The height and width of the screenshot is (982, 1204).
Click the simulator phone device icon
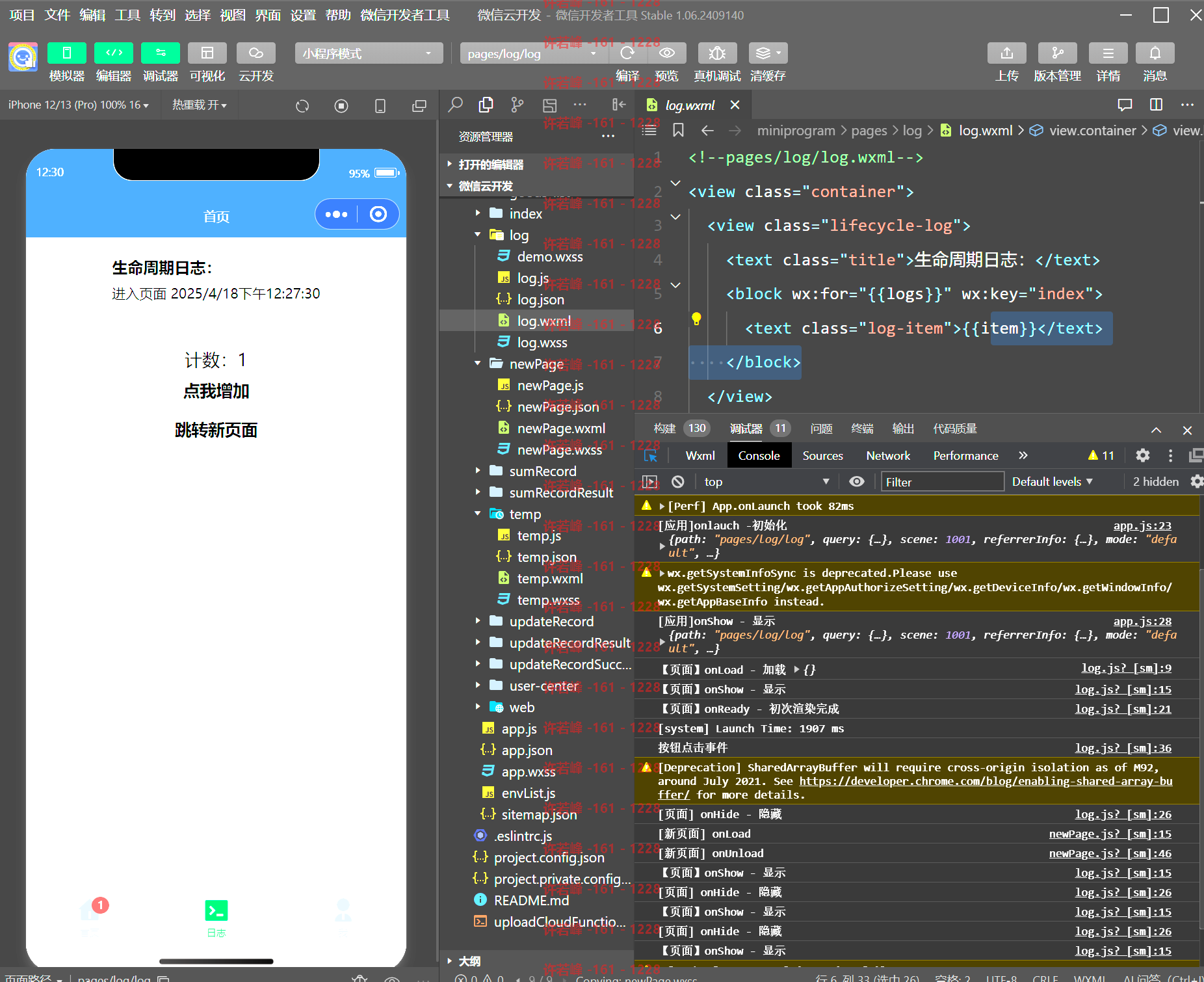(380, 105)
